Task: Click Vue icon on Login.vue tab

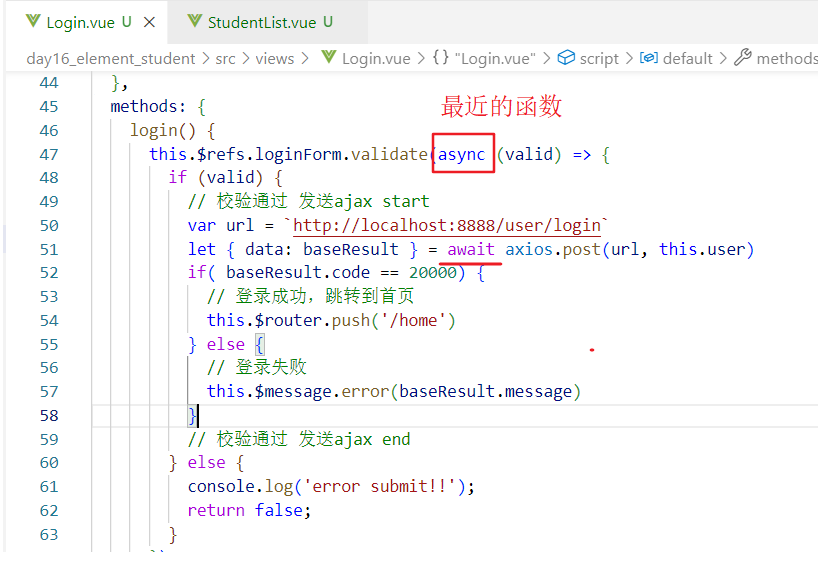Action: coord(33,21)
